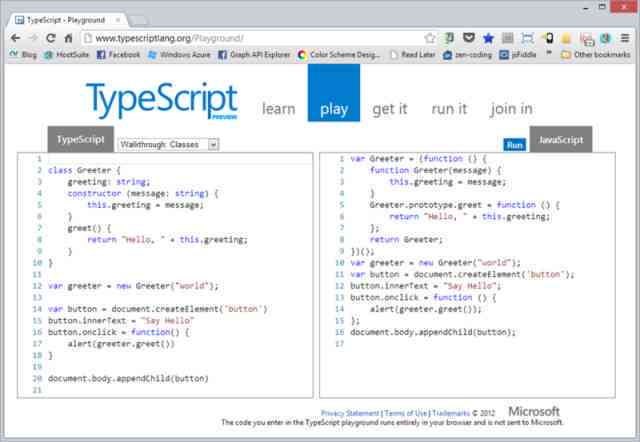The height and width of the screenshot is (442, 640).
Task: Click the blue Run button
Action: [x=515, y=145]
